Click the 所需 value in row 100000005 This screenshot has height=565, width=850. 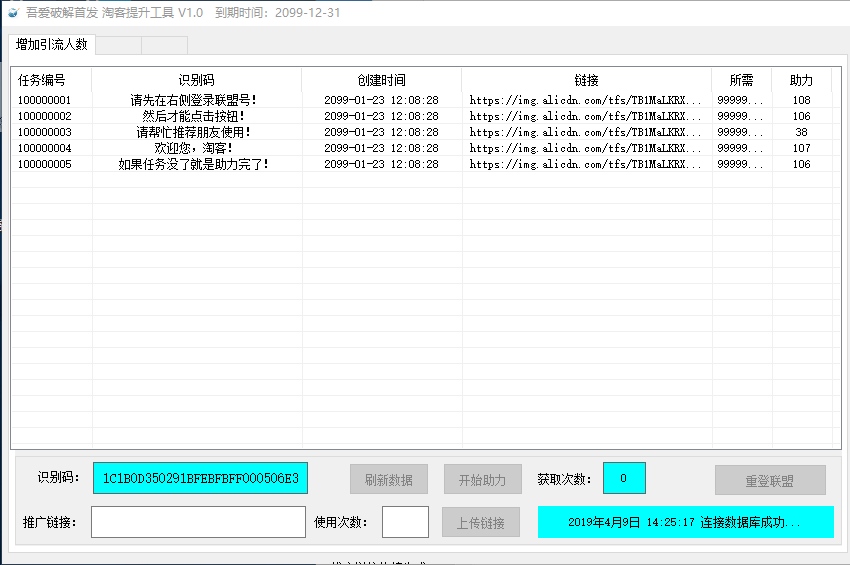pos(739,164)
